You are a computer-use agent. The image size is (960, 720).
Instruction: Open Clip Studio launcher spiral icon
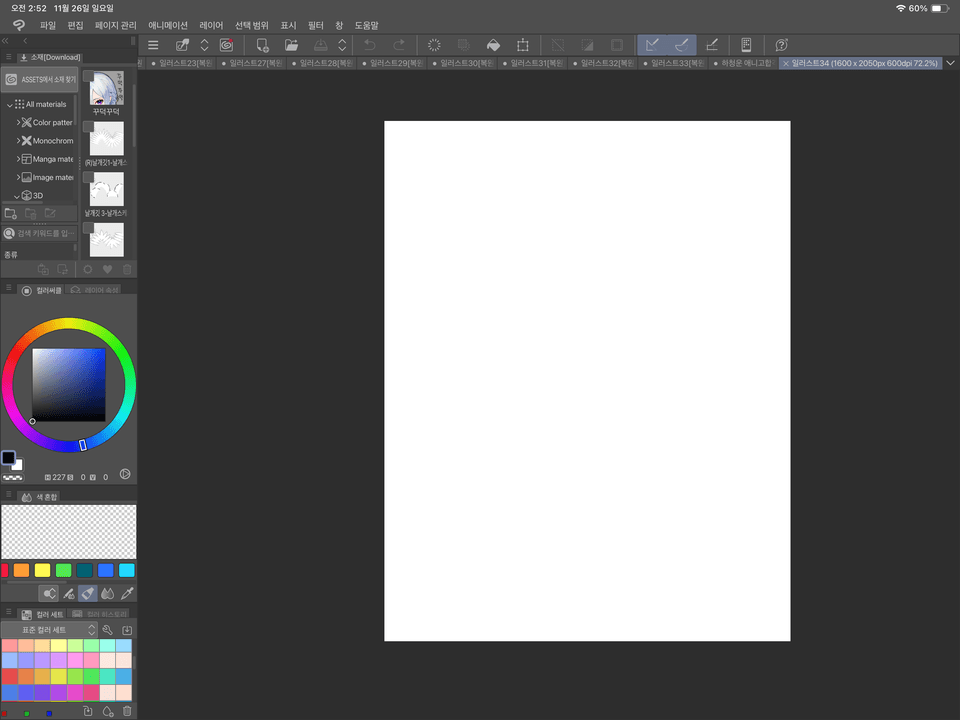point(227,45)
